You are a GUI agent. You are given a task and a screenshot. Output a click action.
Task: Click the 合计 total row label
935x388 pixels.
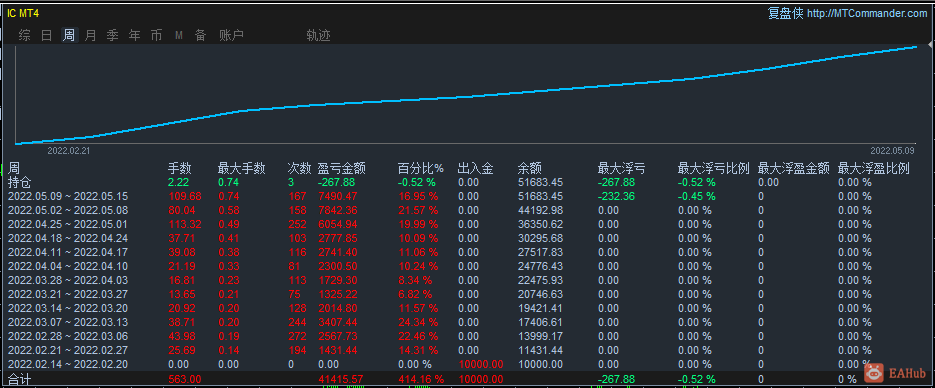(19, 379)
